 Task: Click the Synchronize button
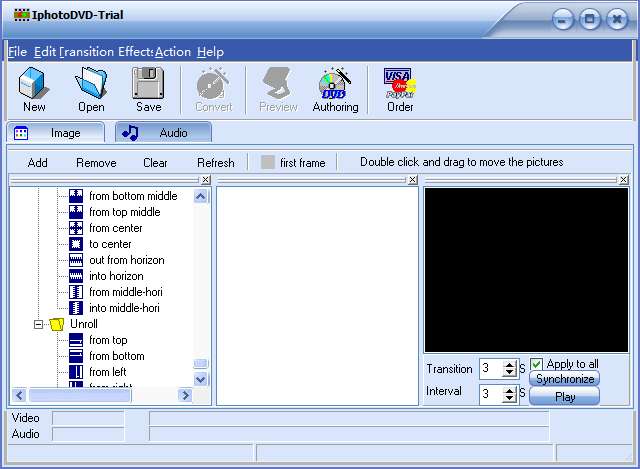(565, 379)
